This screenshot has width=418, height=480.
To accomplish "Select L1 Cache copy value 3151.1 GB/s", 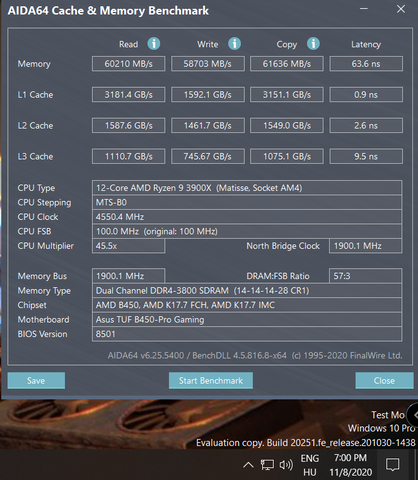I will pos(287,95).
